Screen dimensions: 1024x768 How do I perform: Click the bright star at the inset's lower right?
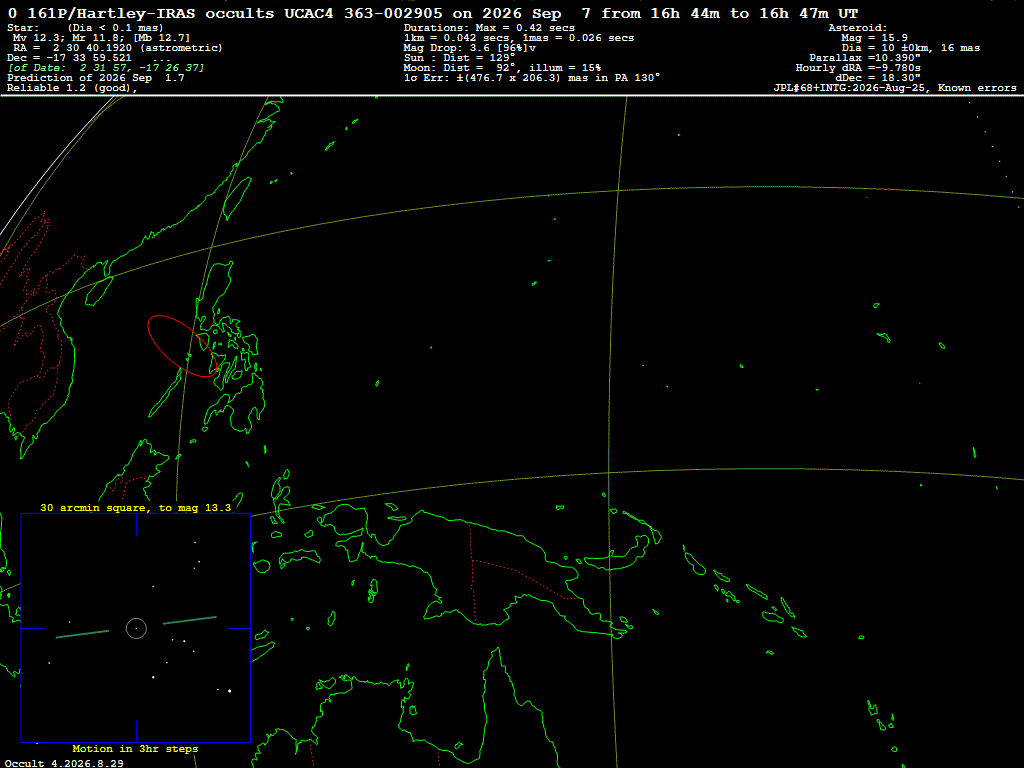[229, 690]
